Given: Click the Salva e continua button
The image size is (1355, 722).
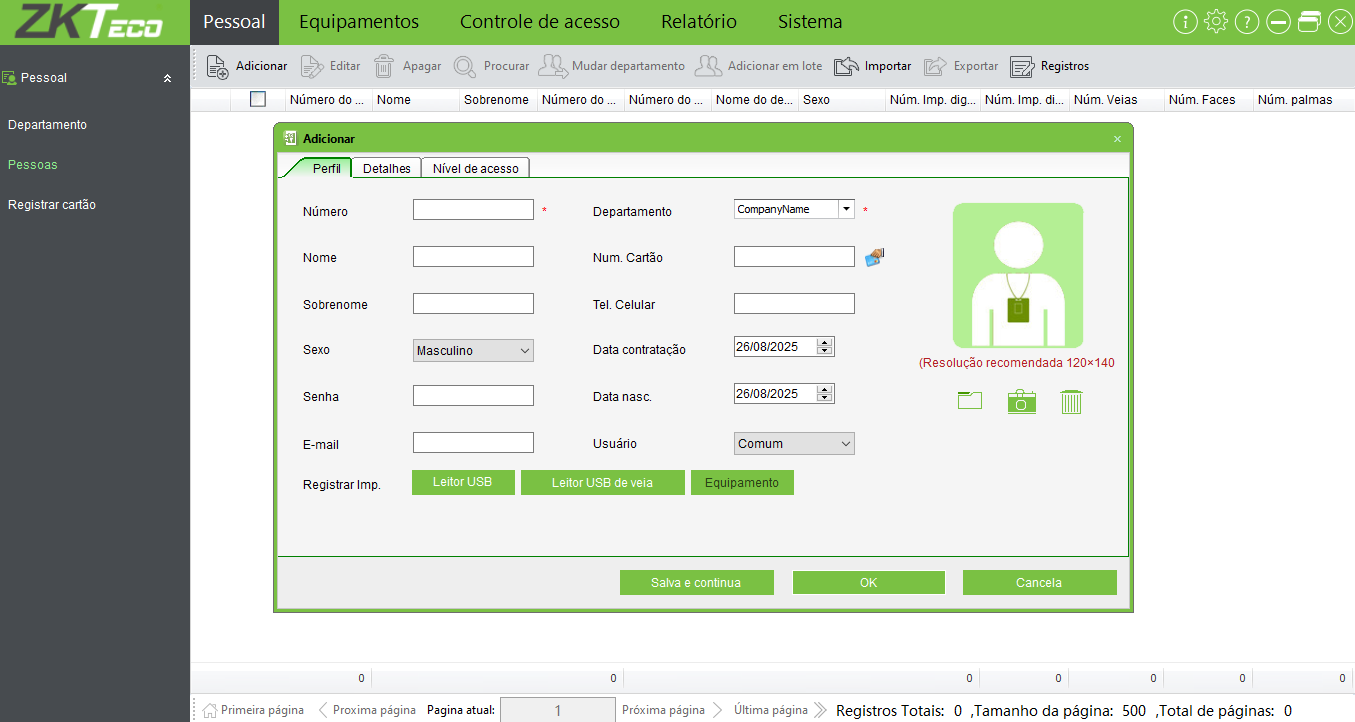Looking at the screenshot, I should (x=696, y=583).
